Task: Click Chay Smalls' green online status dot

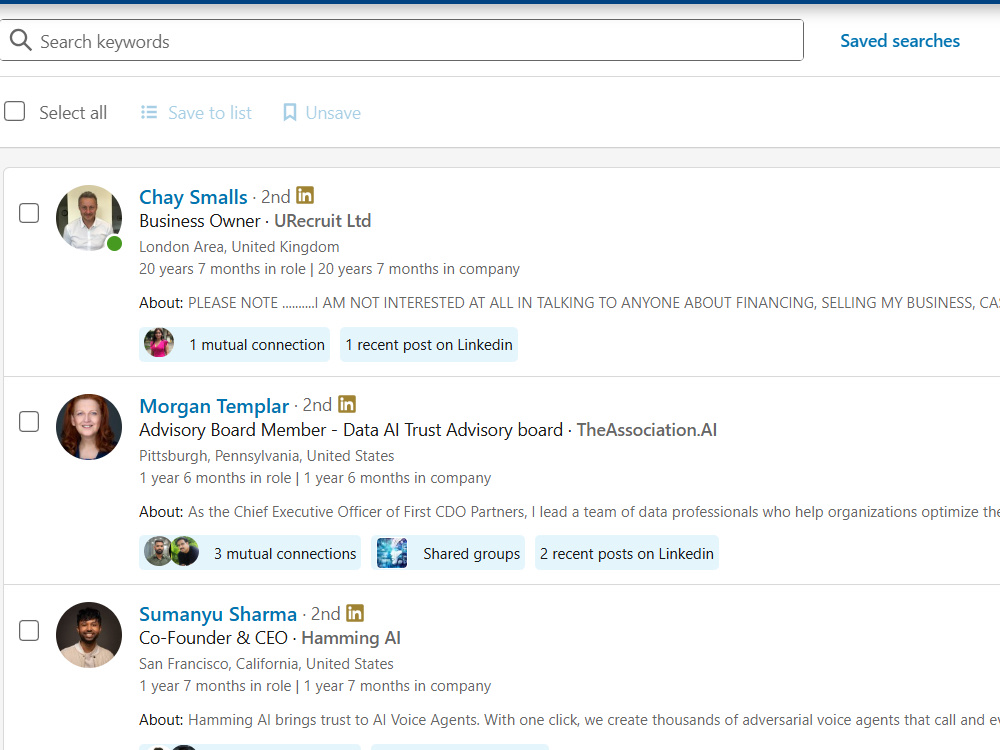Action: coord(114,244)
